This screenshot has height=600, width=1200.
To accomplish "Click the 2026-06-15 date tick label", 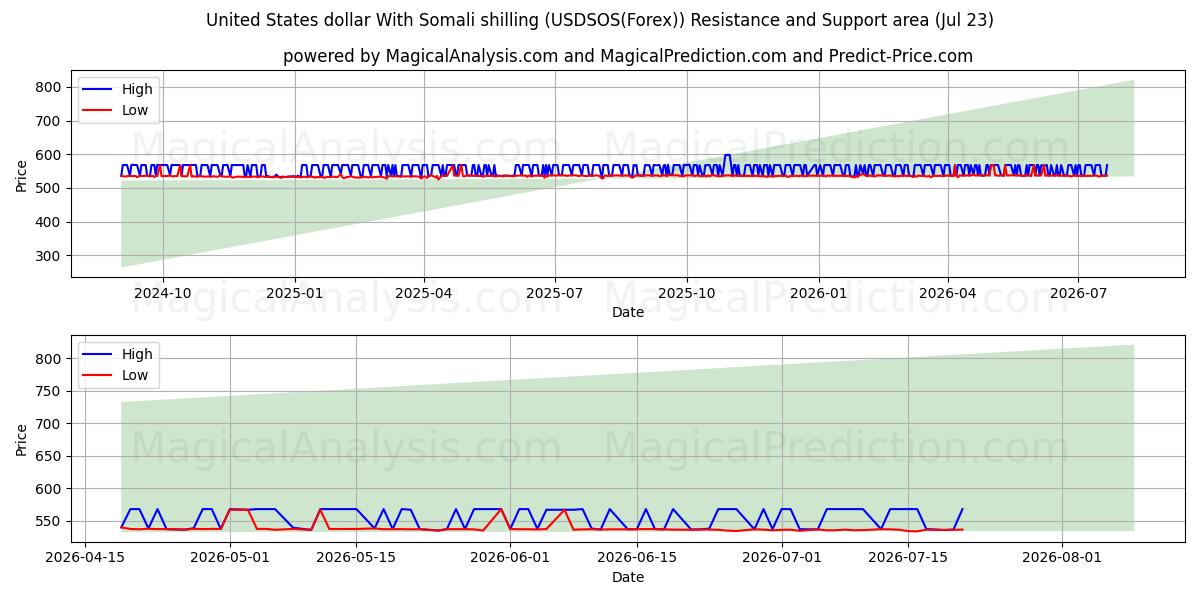I will point(636,558).
